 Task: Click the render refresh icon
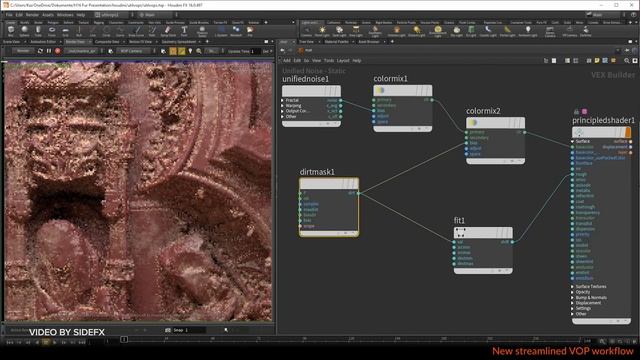[40, 51]
